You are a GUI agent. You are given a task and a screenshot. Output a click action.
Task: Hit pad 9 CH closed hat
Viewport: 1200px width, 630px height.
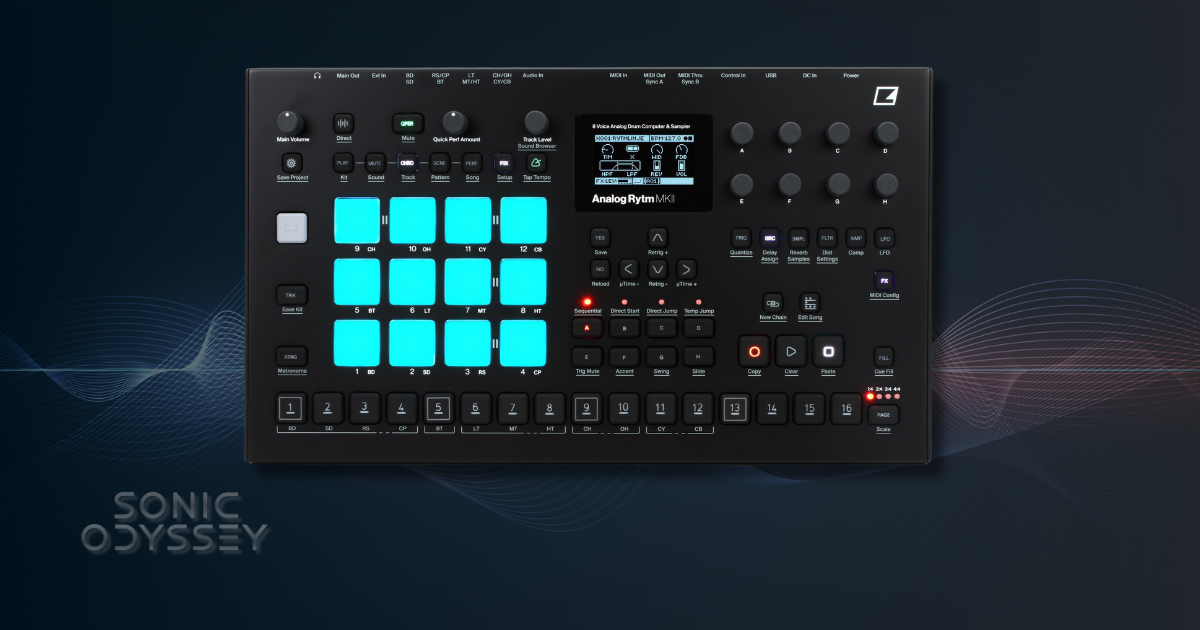[357, 221]
